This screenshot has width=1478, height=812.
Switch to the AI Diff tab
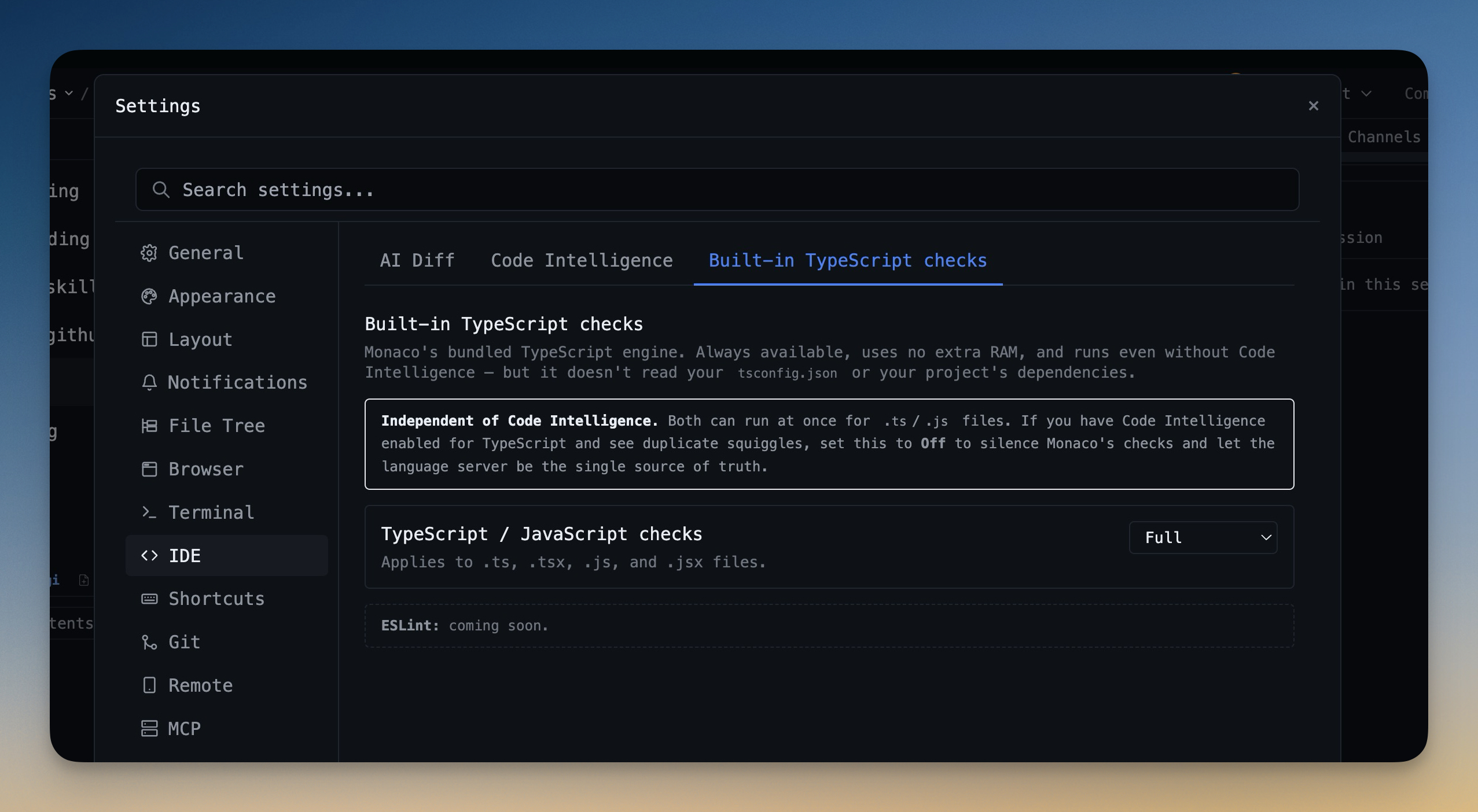[417, 260]
